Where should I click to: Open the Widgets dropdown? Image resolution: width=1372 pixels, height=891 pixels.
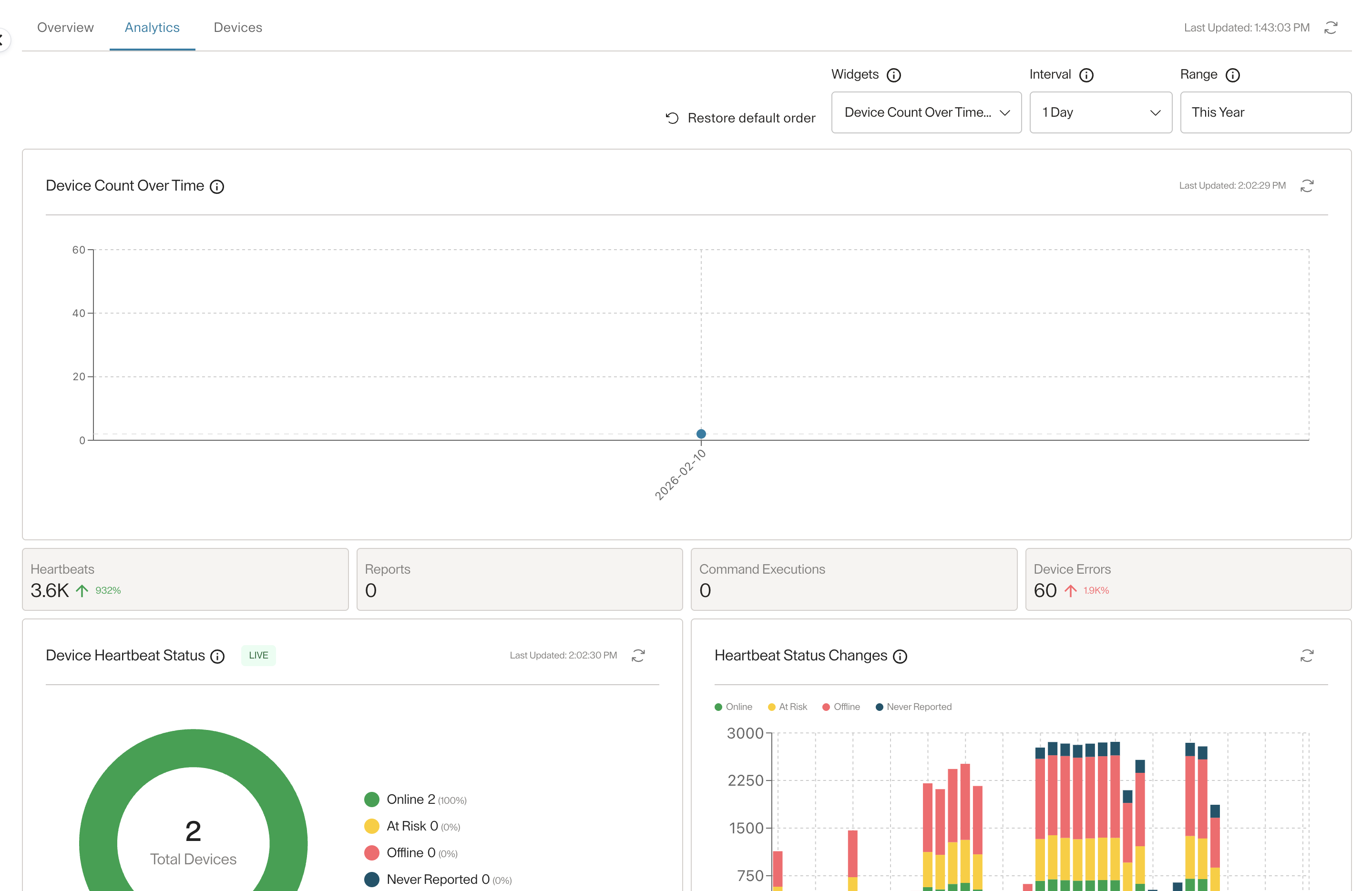coord(926,112)
